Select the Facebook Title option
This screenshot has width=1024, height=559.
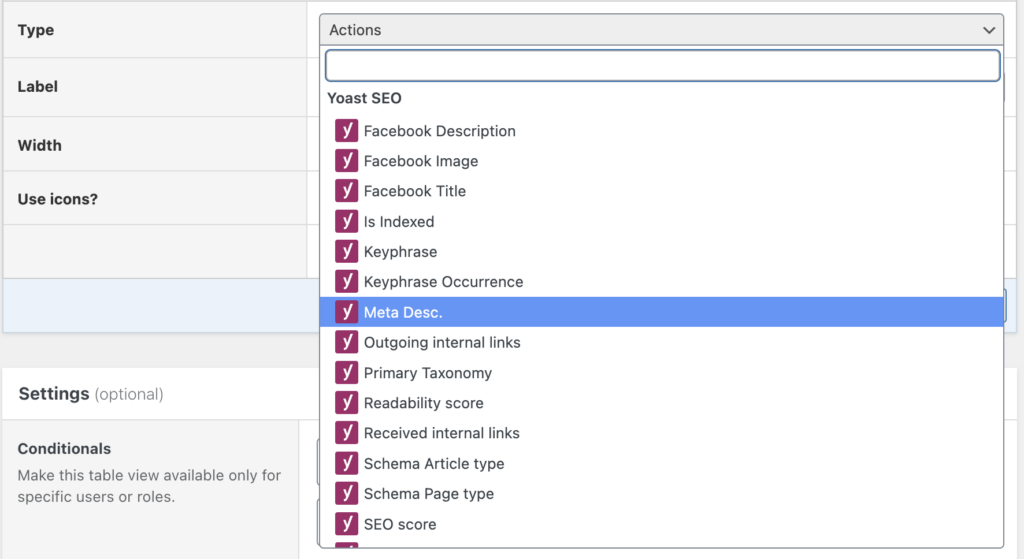pyautogui.click(x=661, y=191)
